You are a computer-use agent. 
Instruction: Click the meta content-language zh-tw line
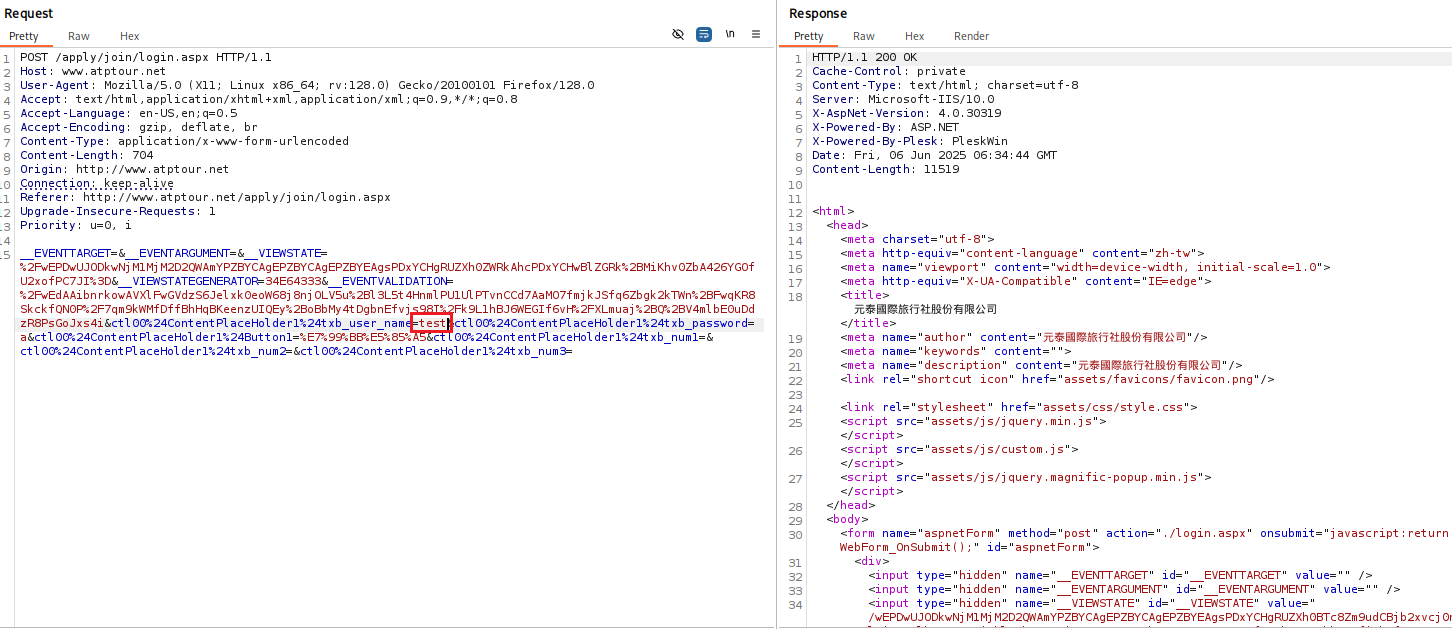coord(1022,253)
